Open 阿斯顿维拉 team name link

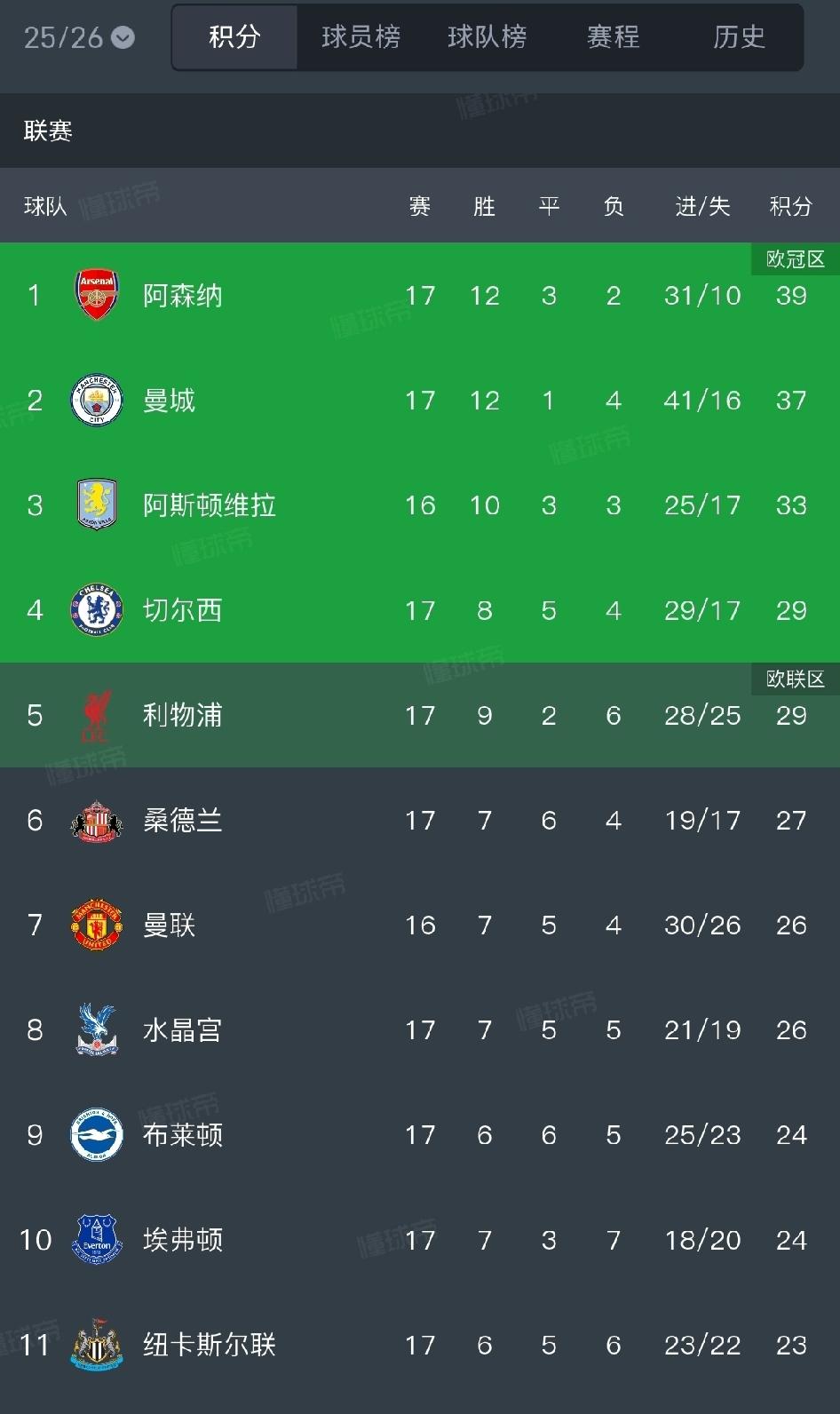point(210,504)
